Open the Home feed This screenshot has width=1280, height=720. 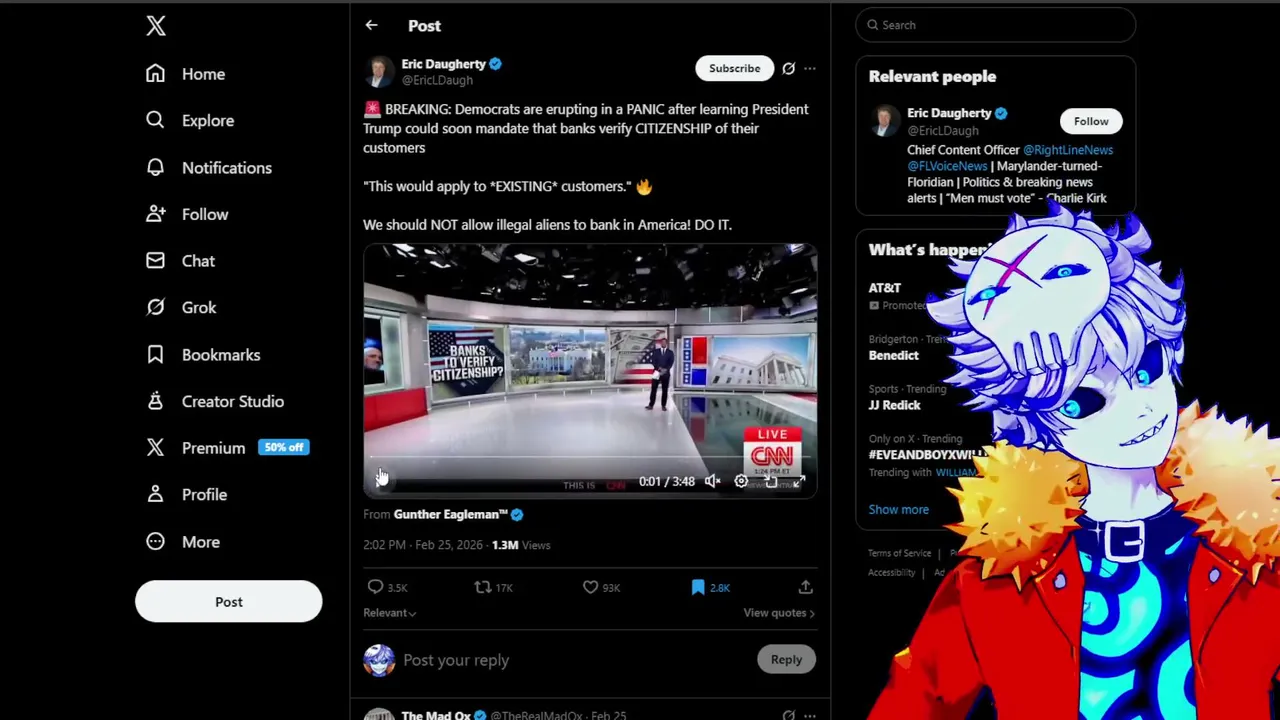pos(185,74)
